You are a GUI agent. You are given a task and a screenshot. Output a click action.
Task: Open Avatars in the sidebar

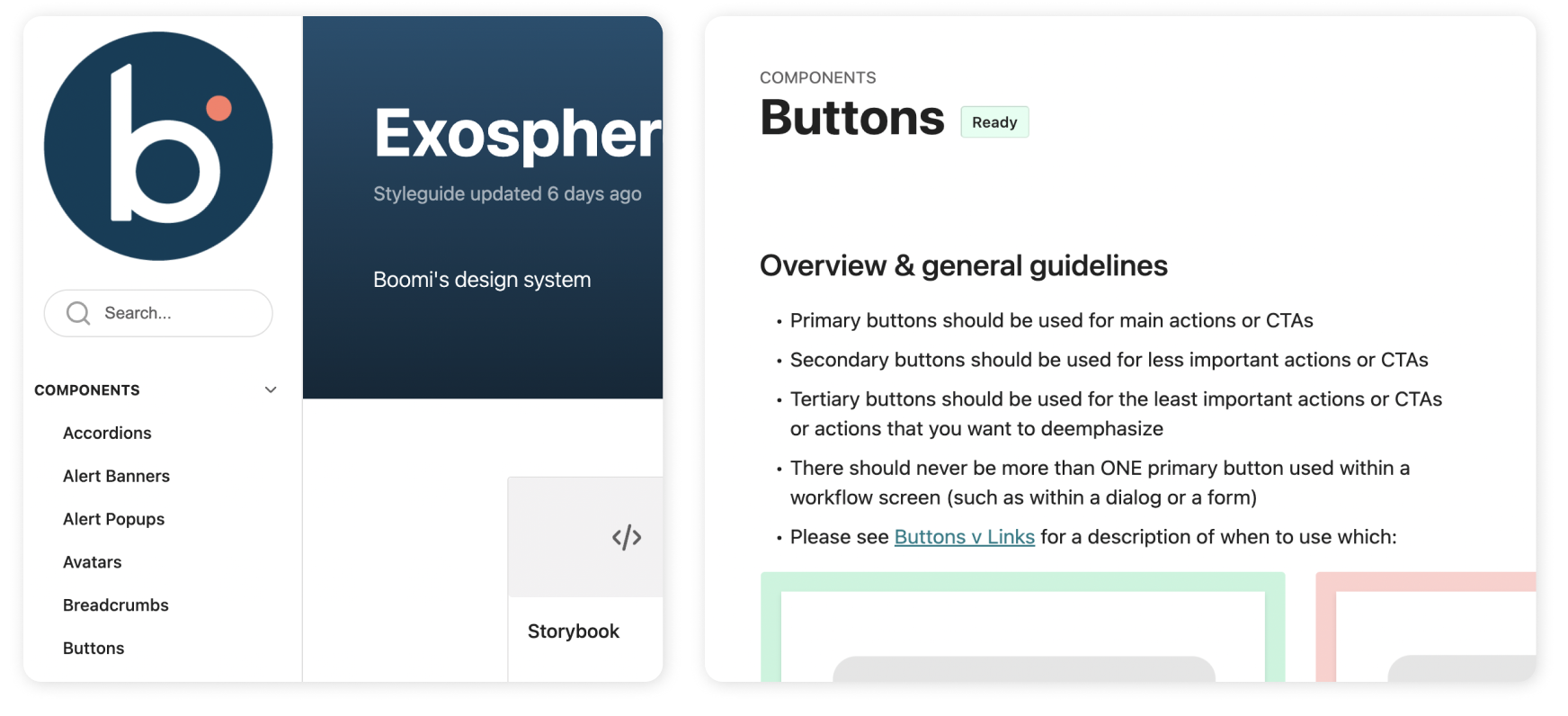click(92, 562)
